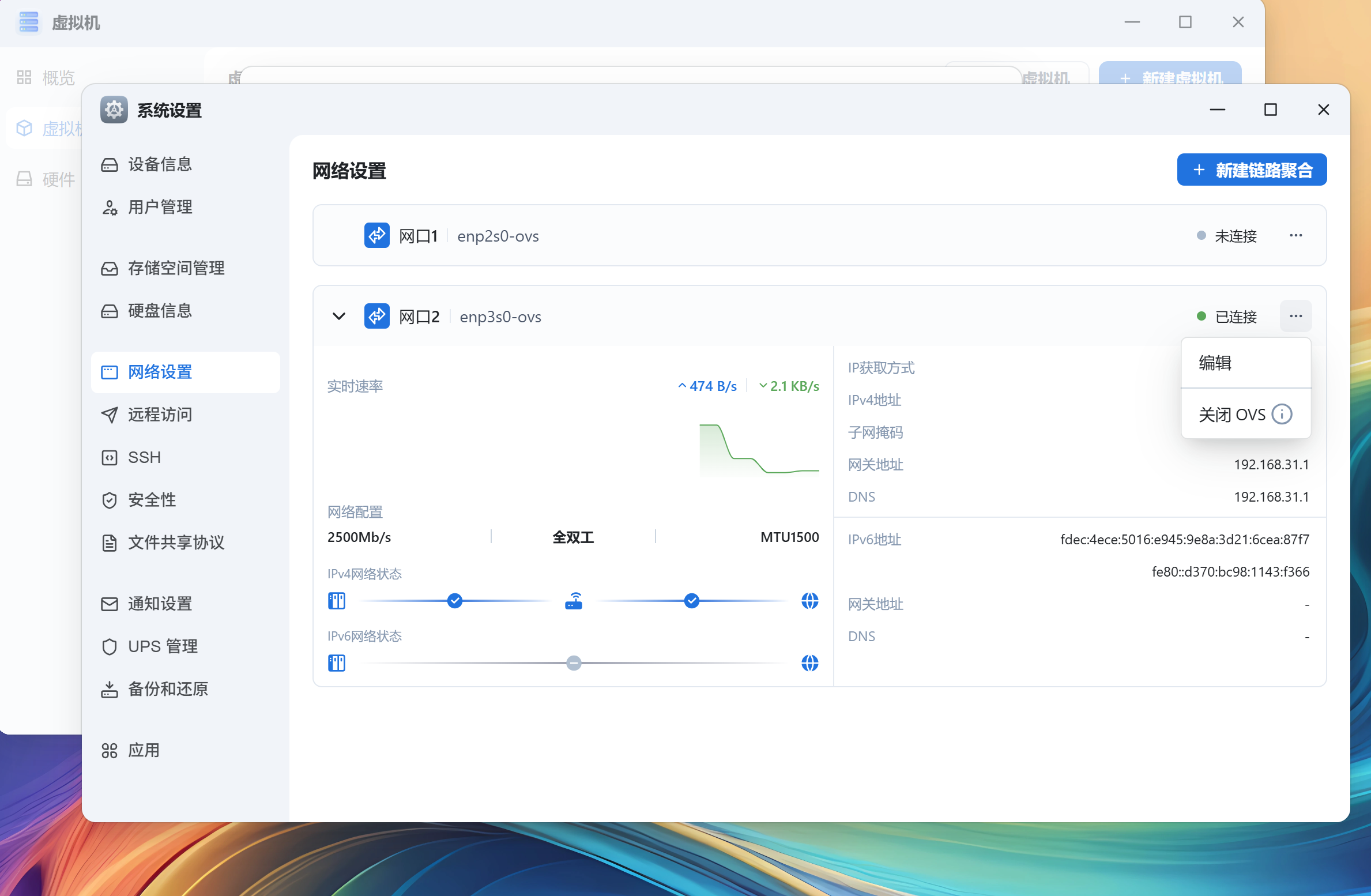
Task: Click the 网口2 network adapter icon
Action: (376, 316)
